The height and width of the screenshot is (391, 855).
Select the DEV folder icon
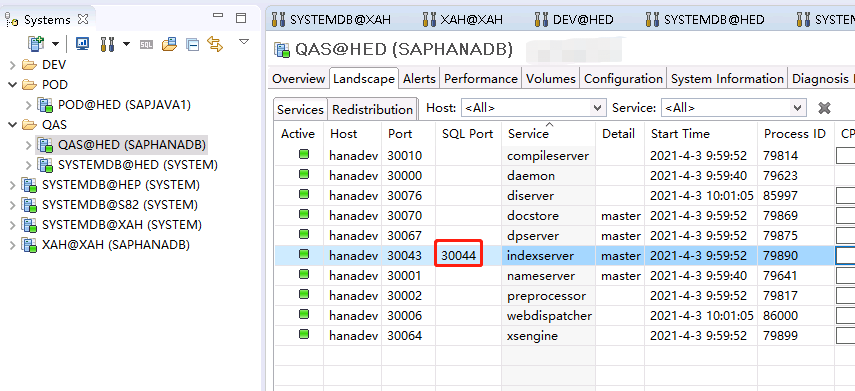click(29, 65)
